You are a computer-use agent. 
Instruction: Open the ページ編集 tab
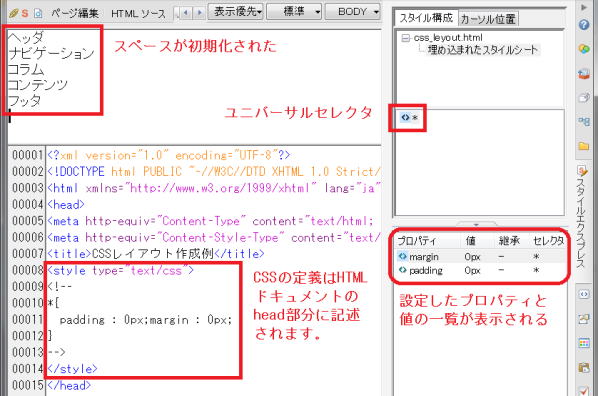[x=75, y=13]
